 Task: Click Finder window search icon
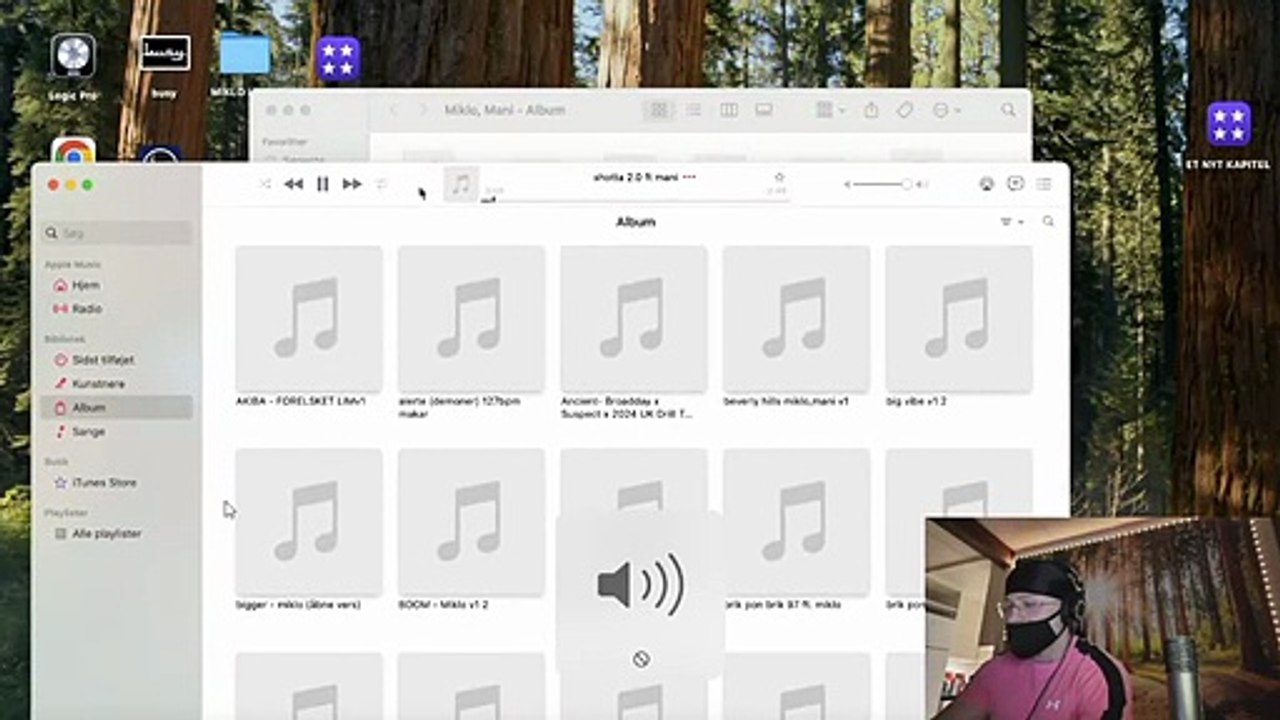click(1008, 110)
